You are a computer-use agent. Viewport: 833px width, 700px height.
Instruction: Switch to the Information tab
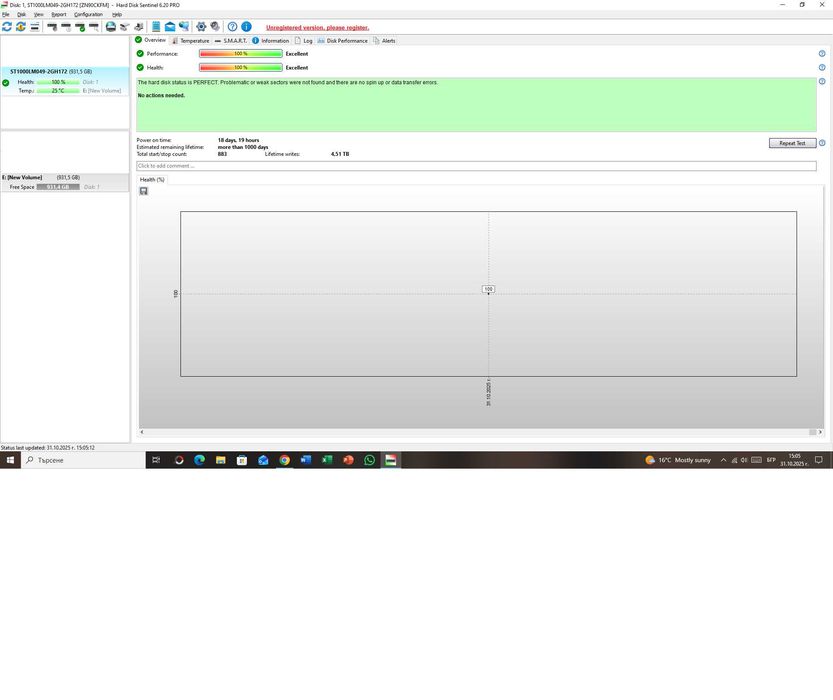click(270, 40)
